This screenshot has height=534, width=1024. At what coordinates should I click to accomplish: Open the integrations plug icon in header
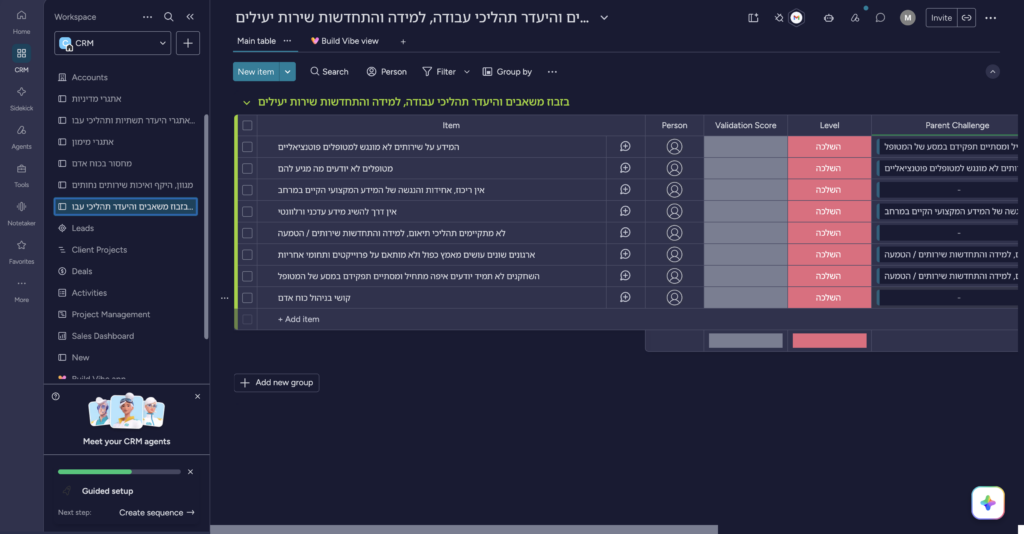[x=779, y=18]
